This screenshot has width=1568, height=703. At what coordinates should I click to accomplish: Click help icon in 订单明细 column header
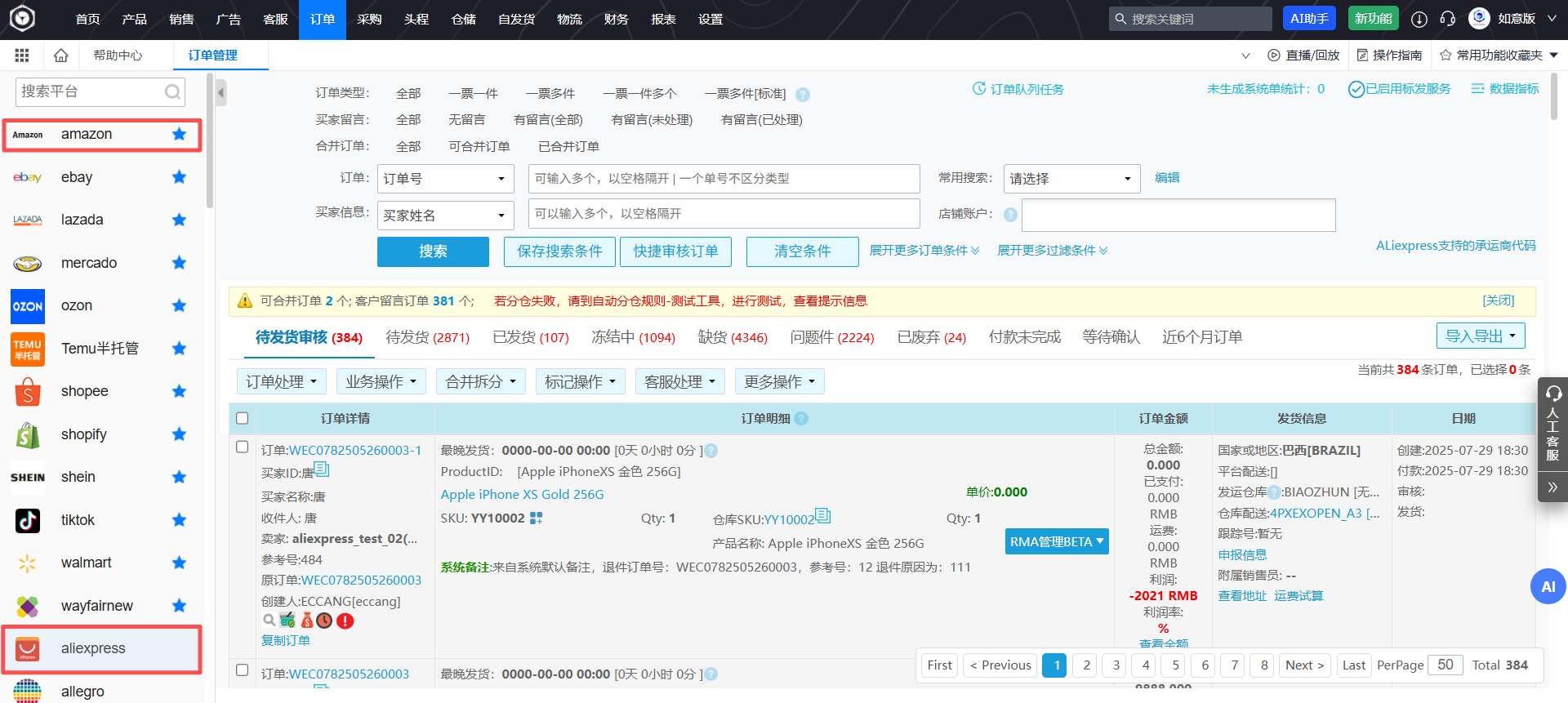coord(801,418)
